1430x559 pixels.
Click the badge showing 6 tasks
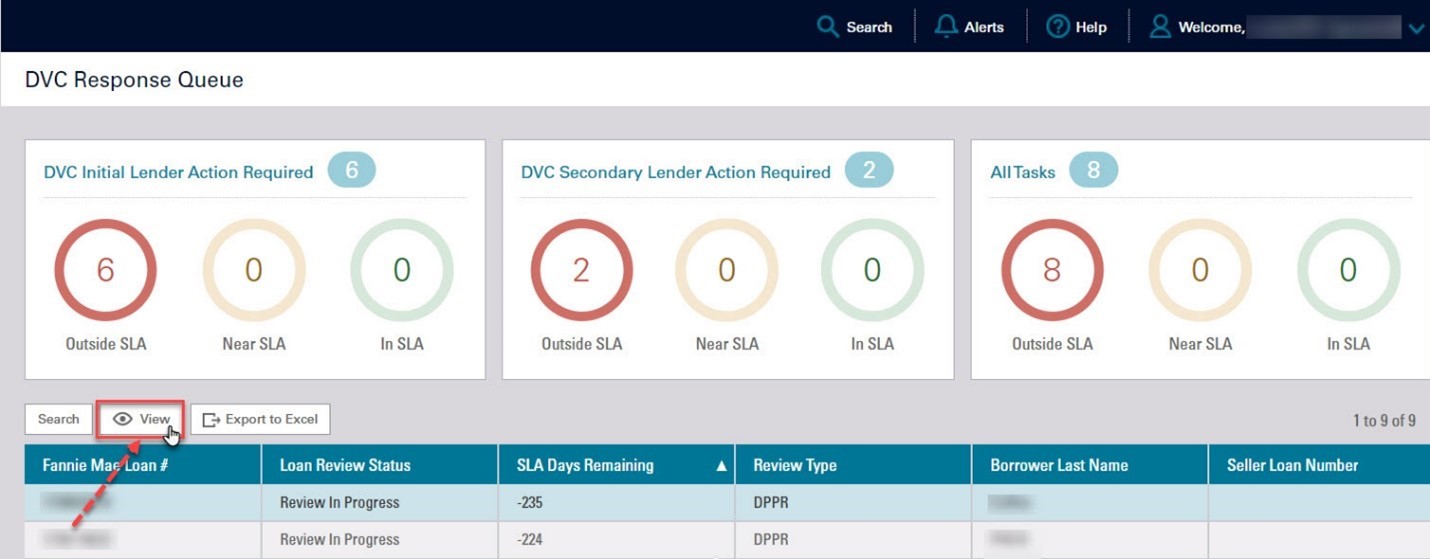[x=351, y=171]
